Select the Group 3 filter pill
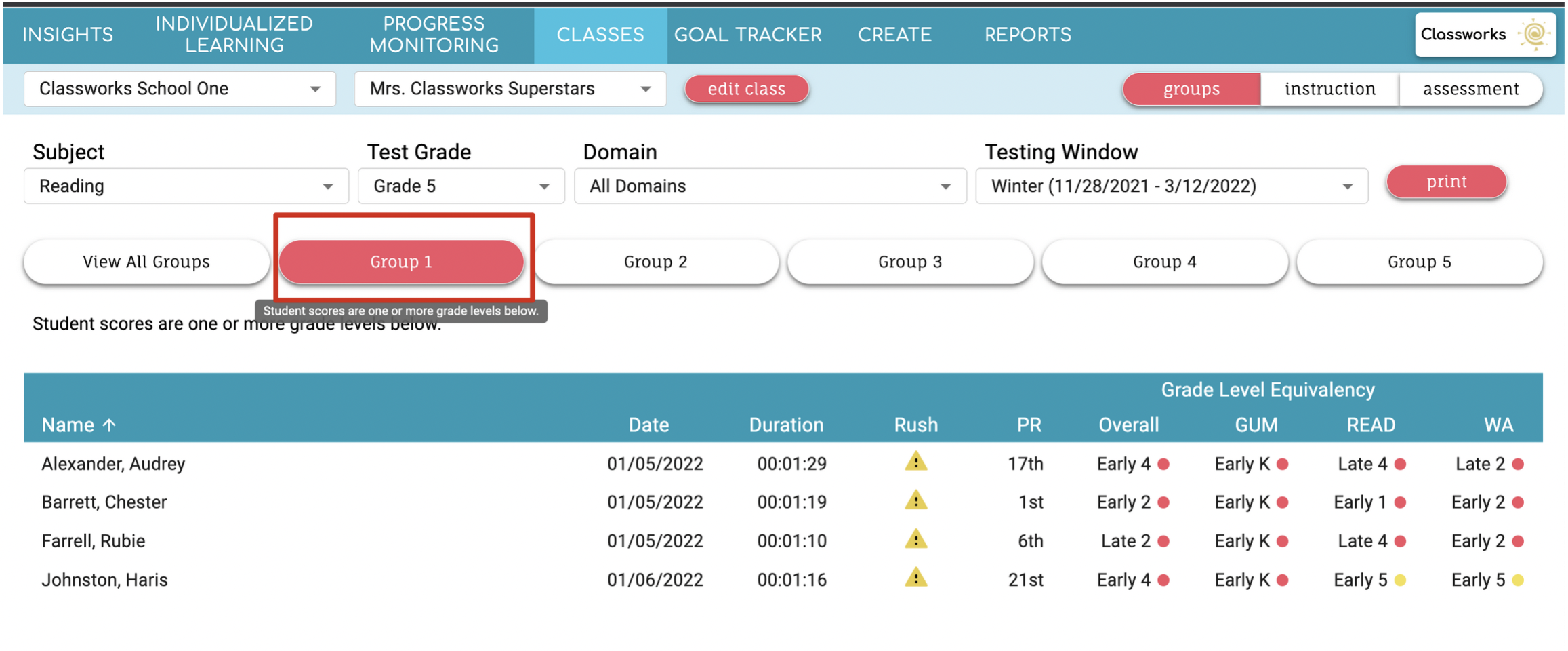This screenshot has width=1568, height=651. point(909,262)
